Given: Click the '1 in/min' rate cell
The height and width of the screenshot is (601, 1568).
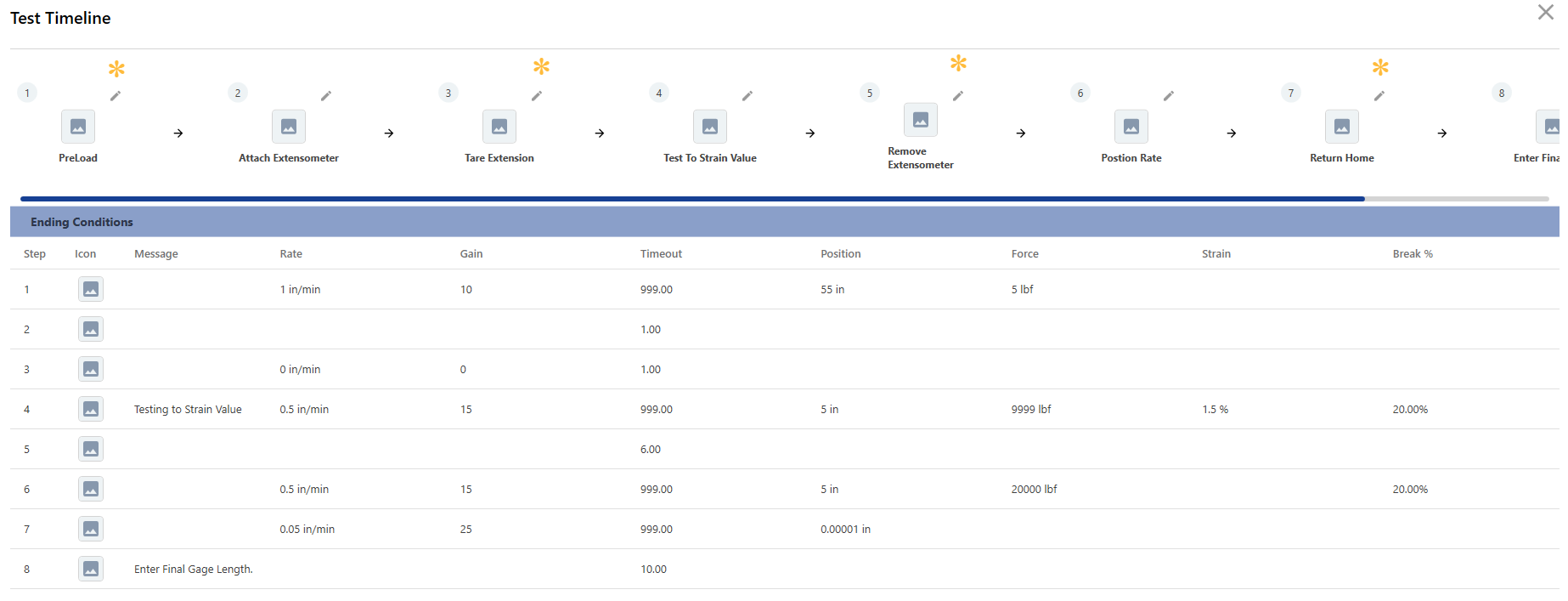Looking at the screenshot, I should tap(300, 290).
